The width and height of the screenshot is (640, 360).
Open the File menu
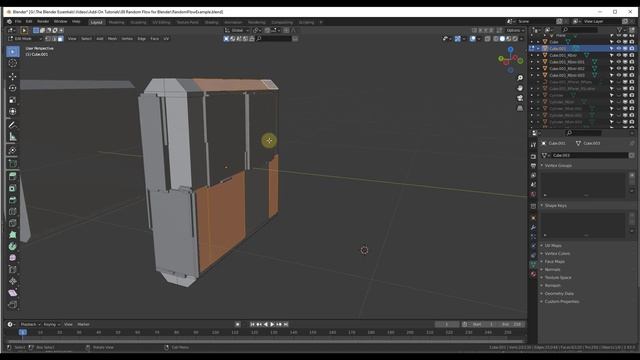18,22
